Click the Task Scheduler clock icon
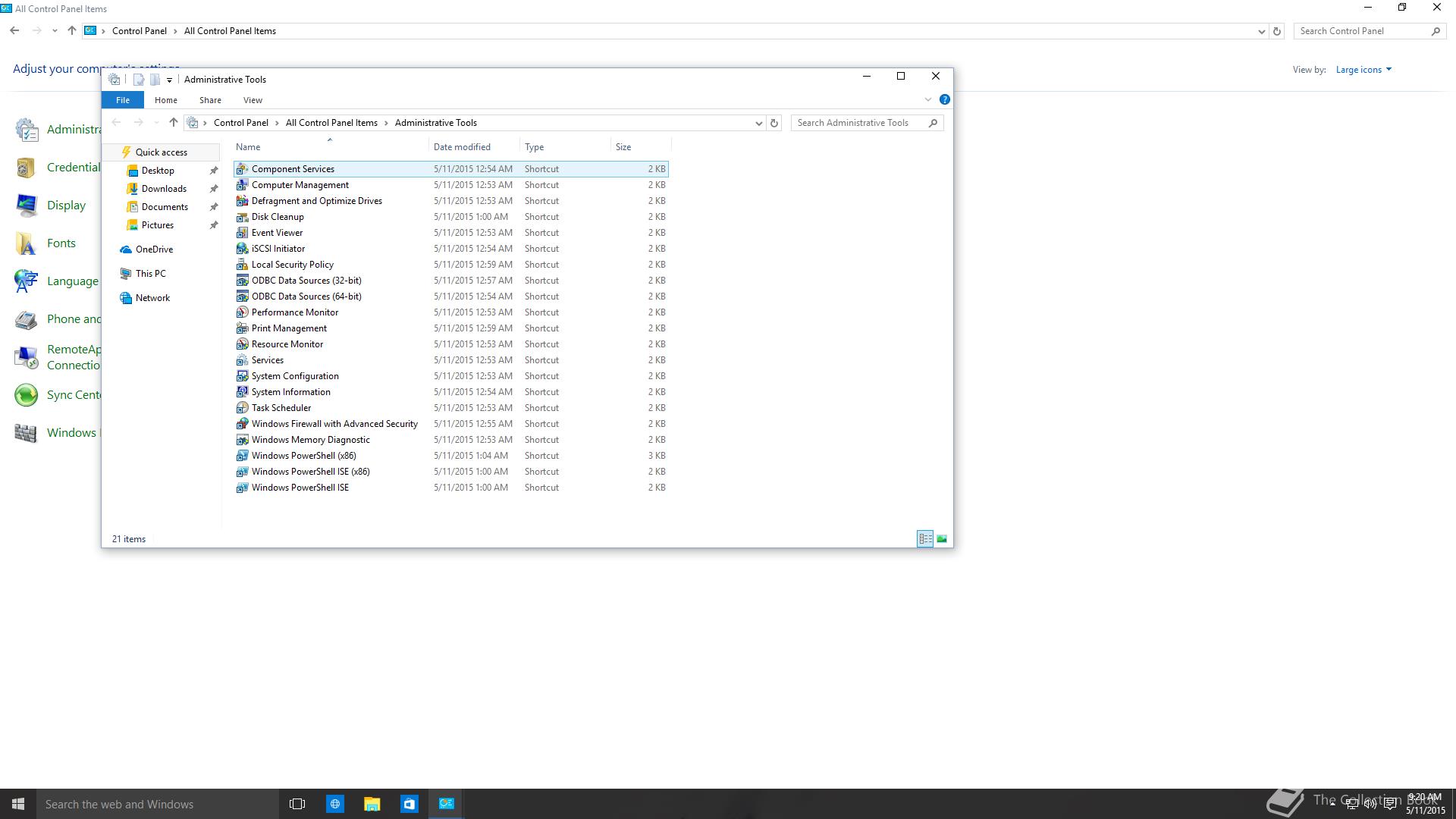This screenshot has width=1456, height=819. [242, 408]
